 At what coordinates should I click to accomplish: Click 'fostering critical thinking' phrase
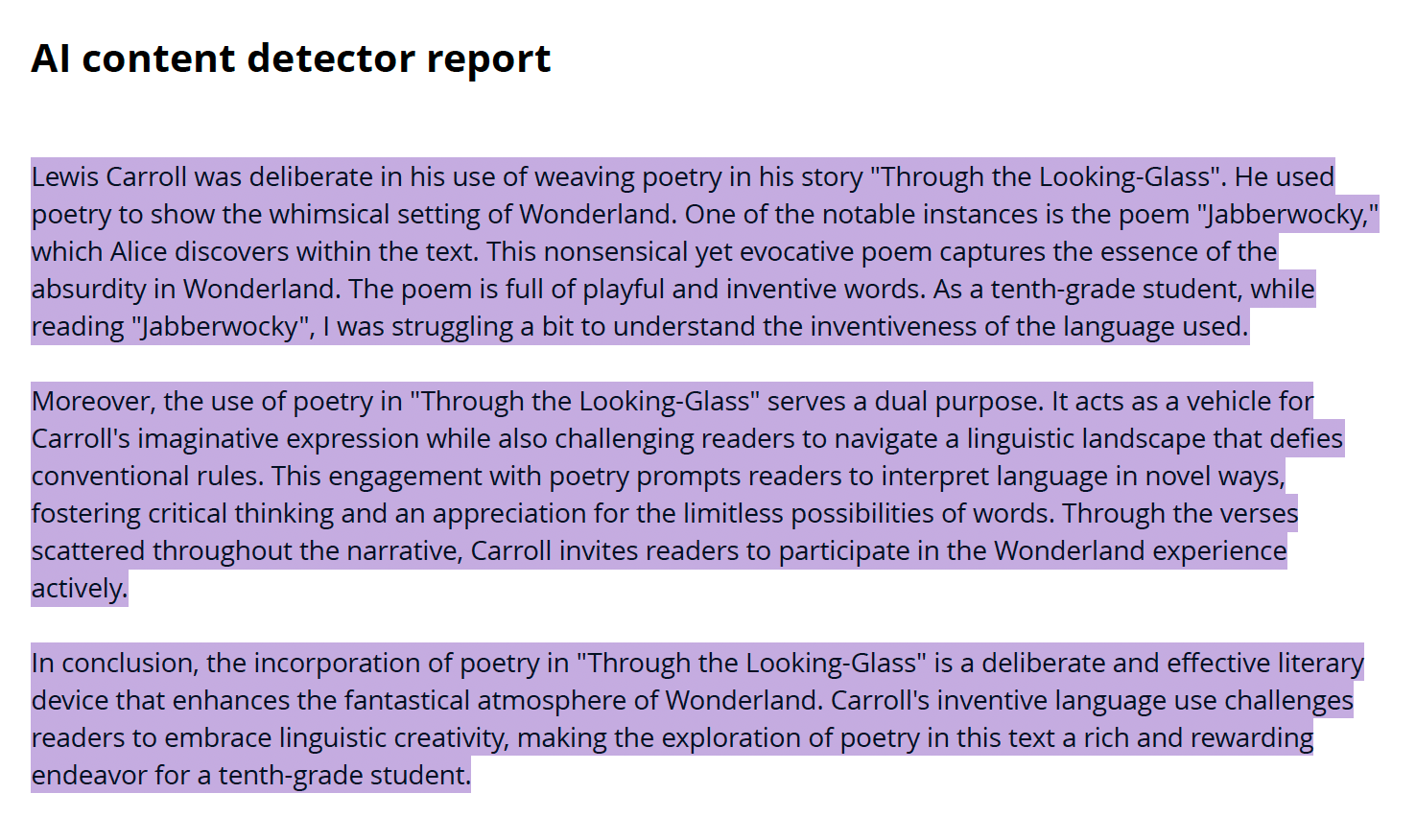coord(182,514)
